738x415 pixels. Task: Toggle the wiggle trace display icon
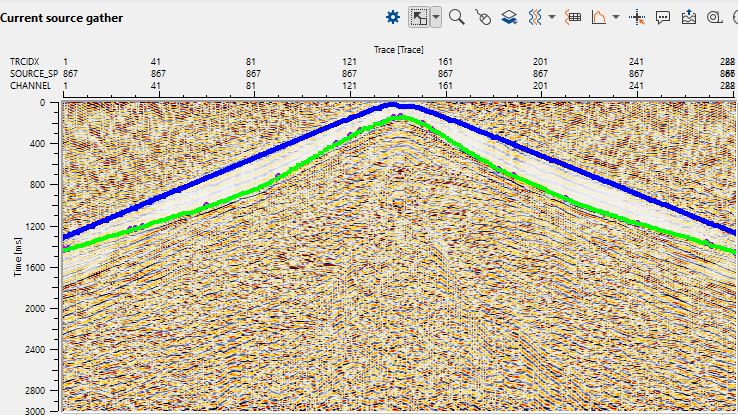pos(535,17)
